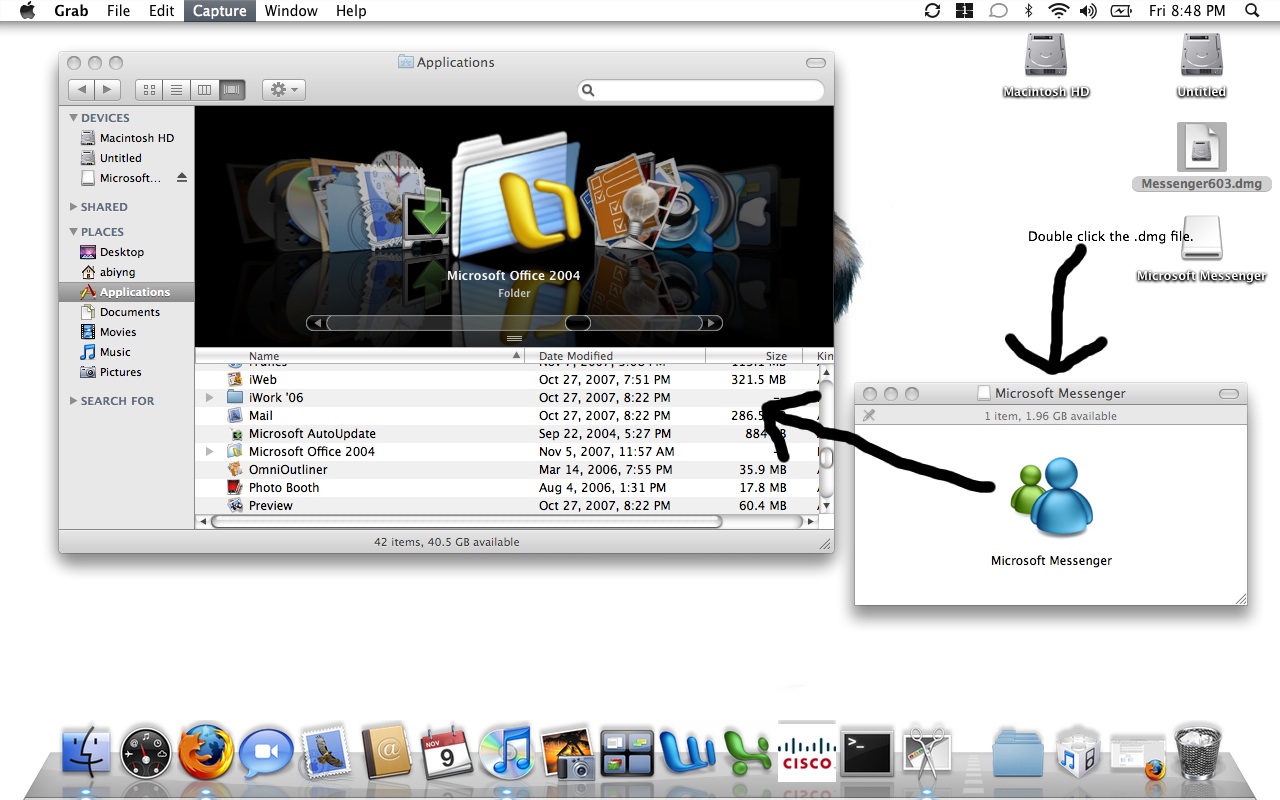The height and width of the screenshot is (800, 1280).
Task: Click the list horizontal scrollbar
Action: coord(466,522)
